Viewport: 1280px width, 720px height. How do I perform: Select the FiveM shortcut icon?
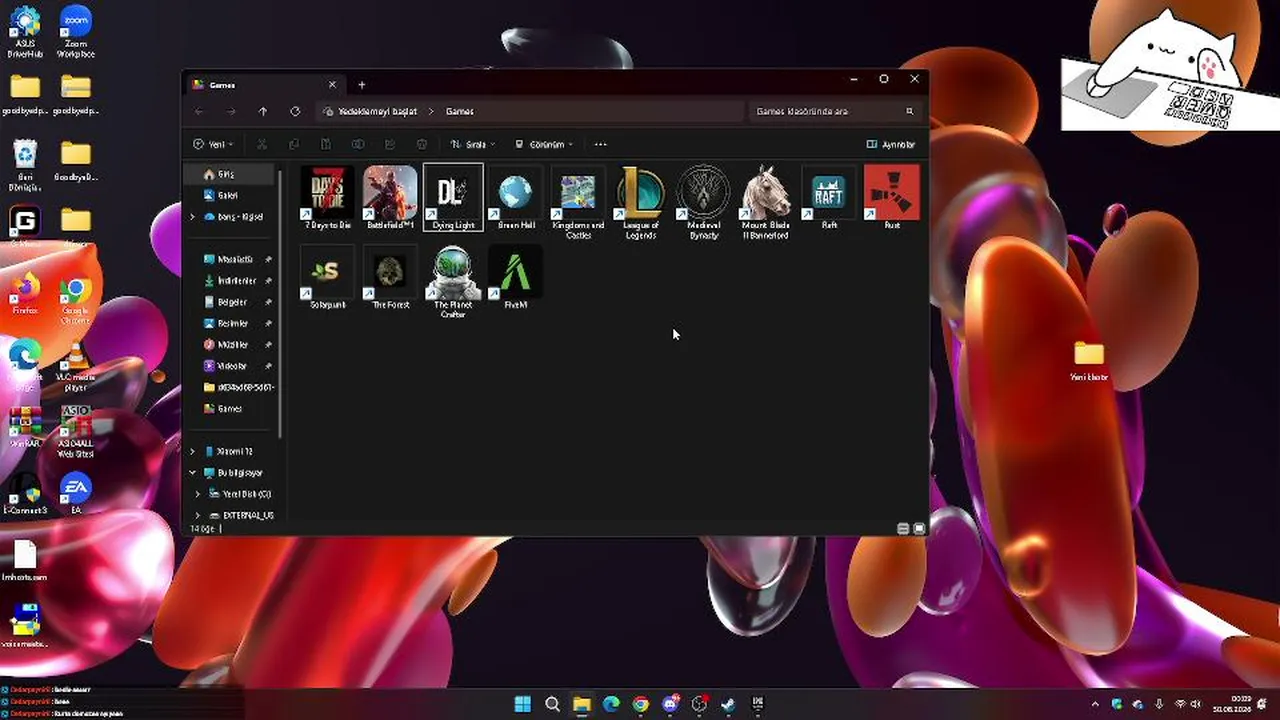(x=516, y=278)
